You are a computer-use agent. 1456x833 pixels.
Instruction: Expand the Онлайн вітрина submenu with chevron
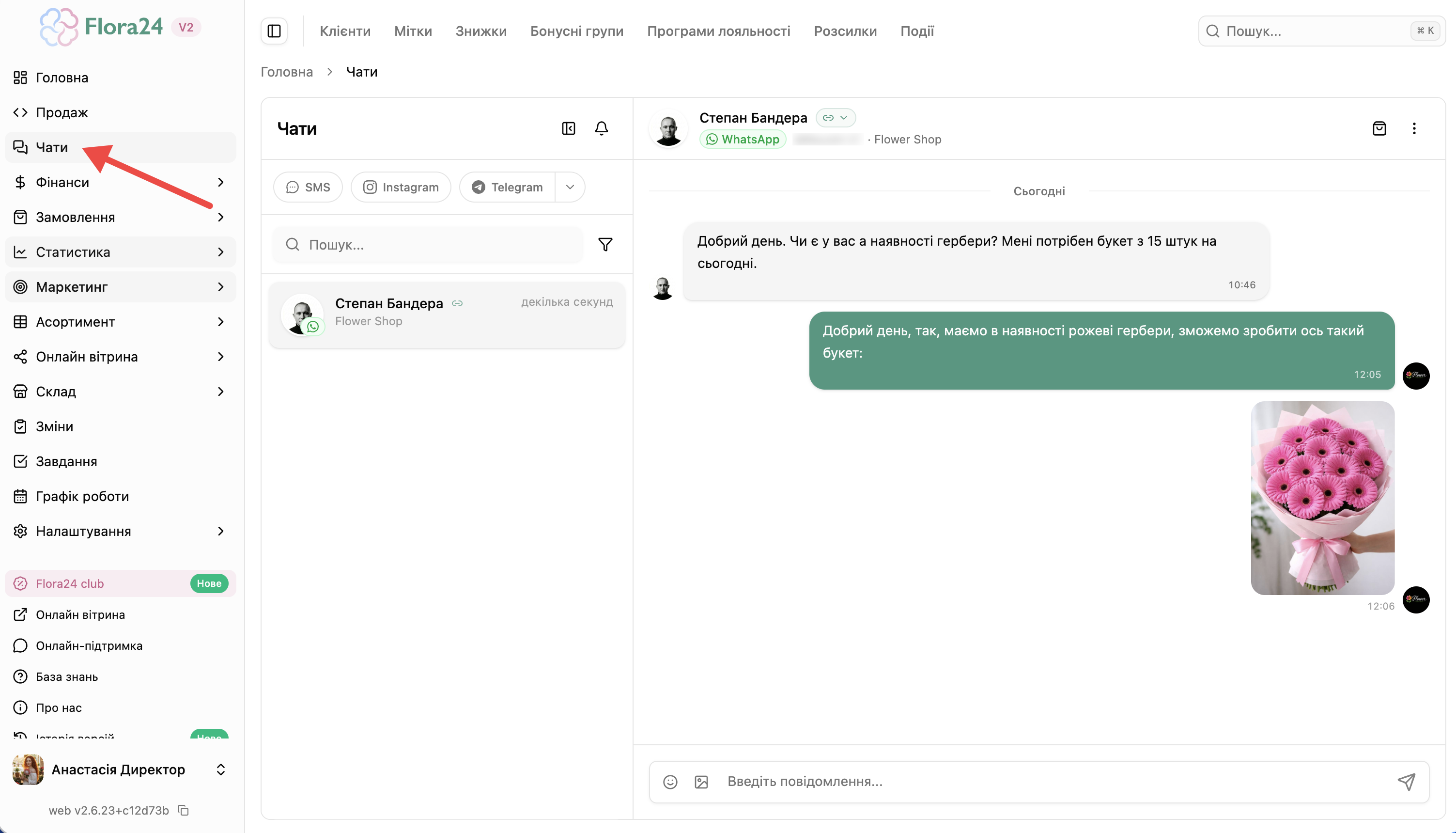[221, 357]
